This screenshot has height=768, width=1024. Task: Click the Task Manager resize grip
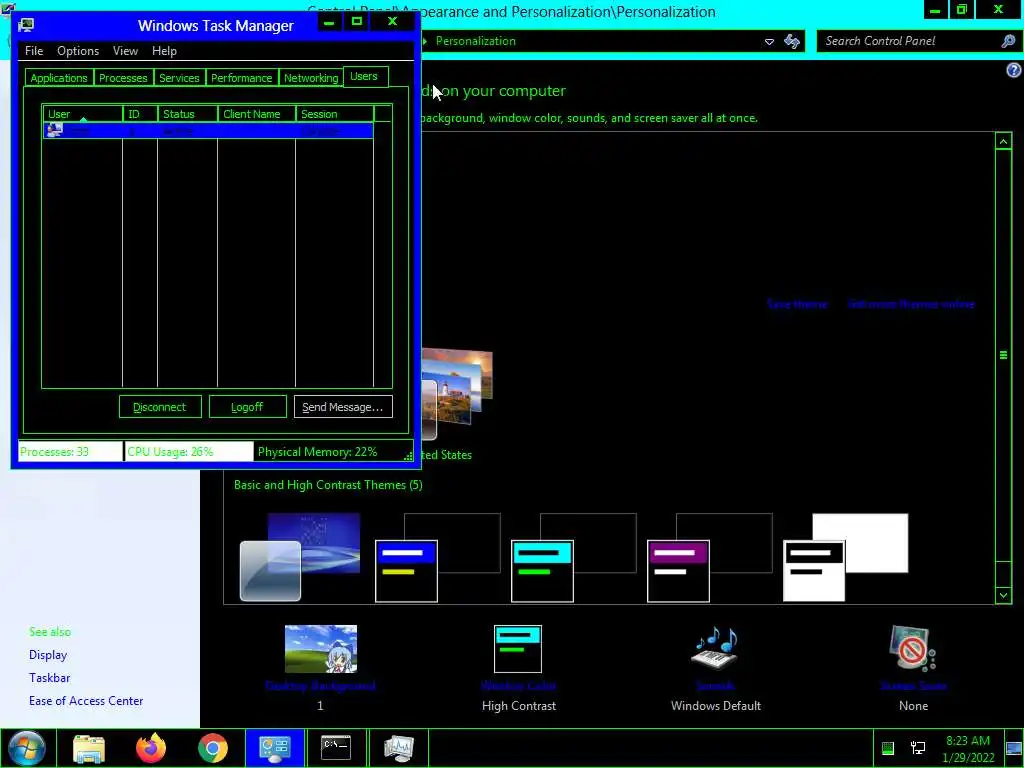tap(408, 456)
